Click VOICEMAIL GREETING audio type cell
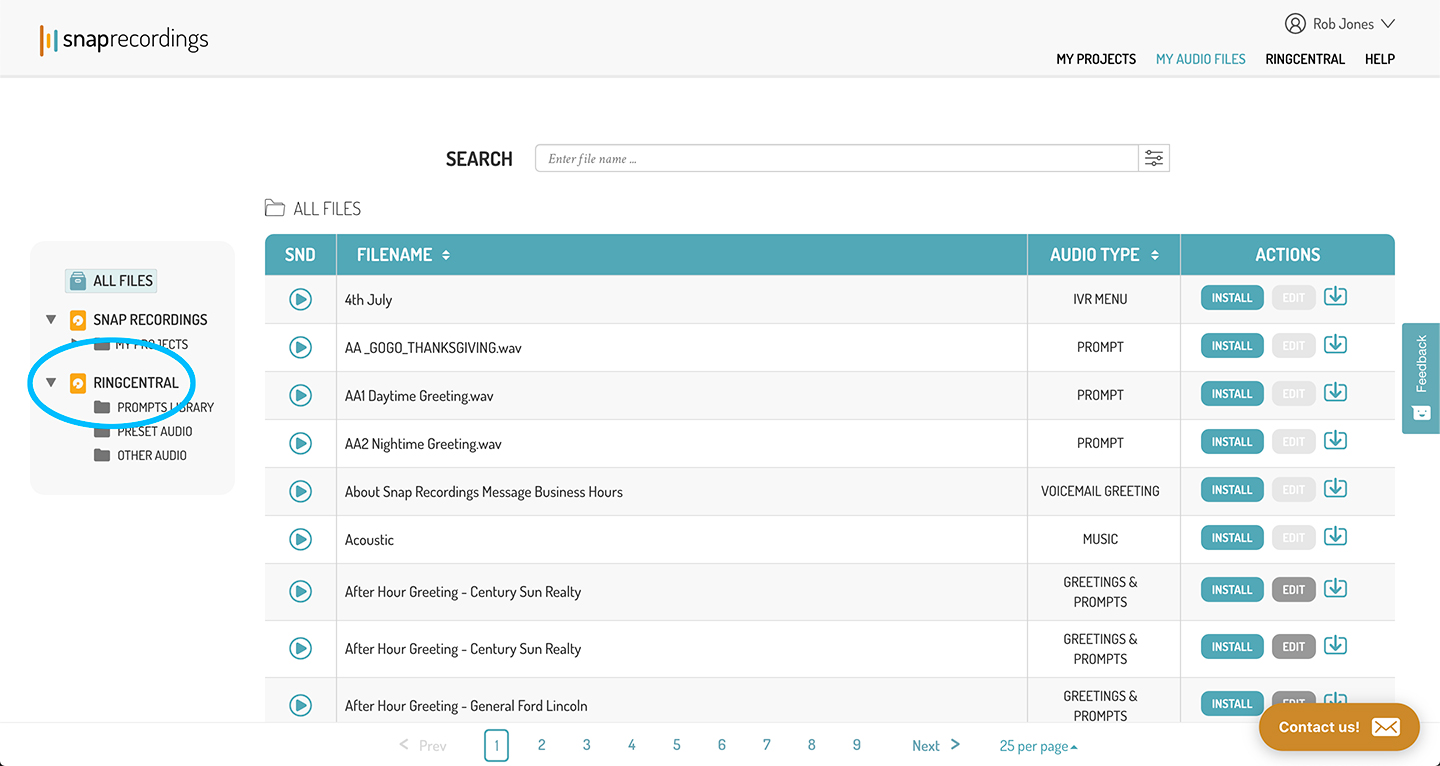 (x=1100, y=491)
